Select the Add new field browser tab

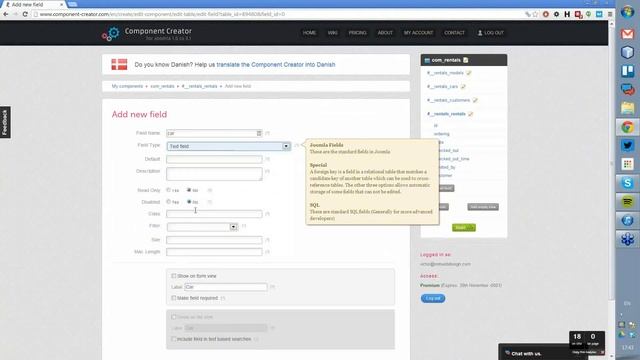[x=33, y=4]
